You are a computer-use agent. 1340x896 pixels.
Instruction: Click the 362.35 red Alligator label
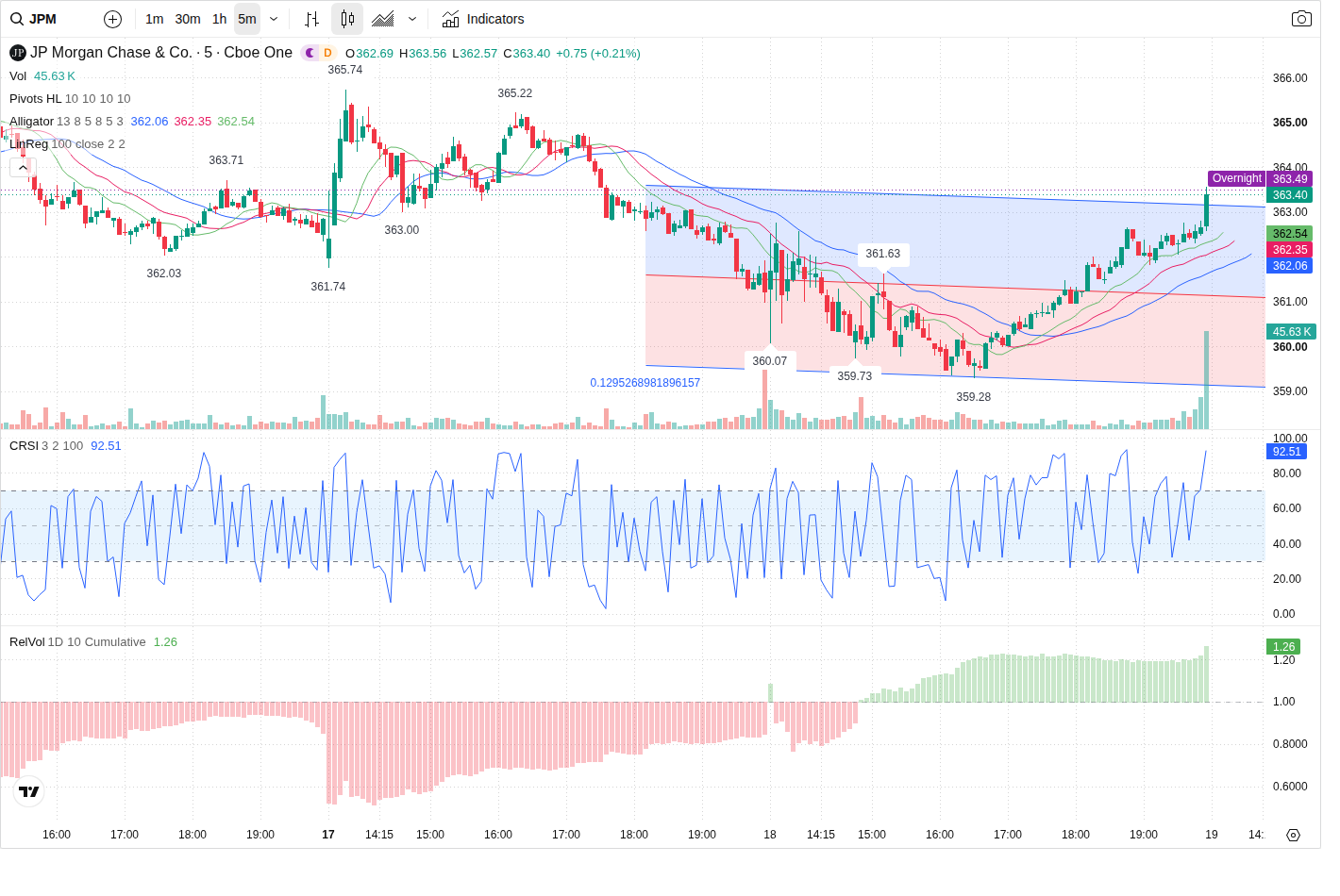pos(1289,250)
